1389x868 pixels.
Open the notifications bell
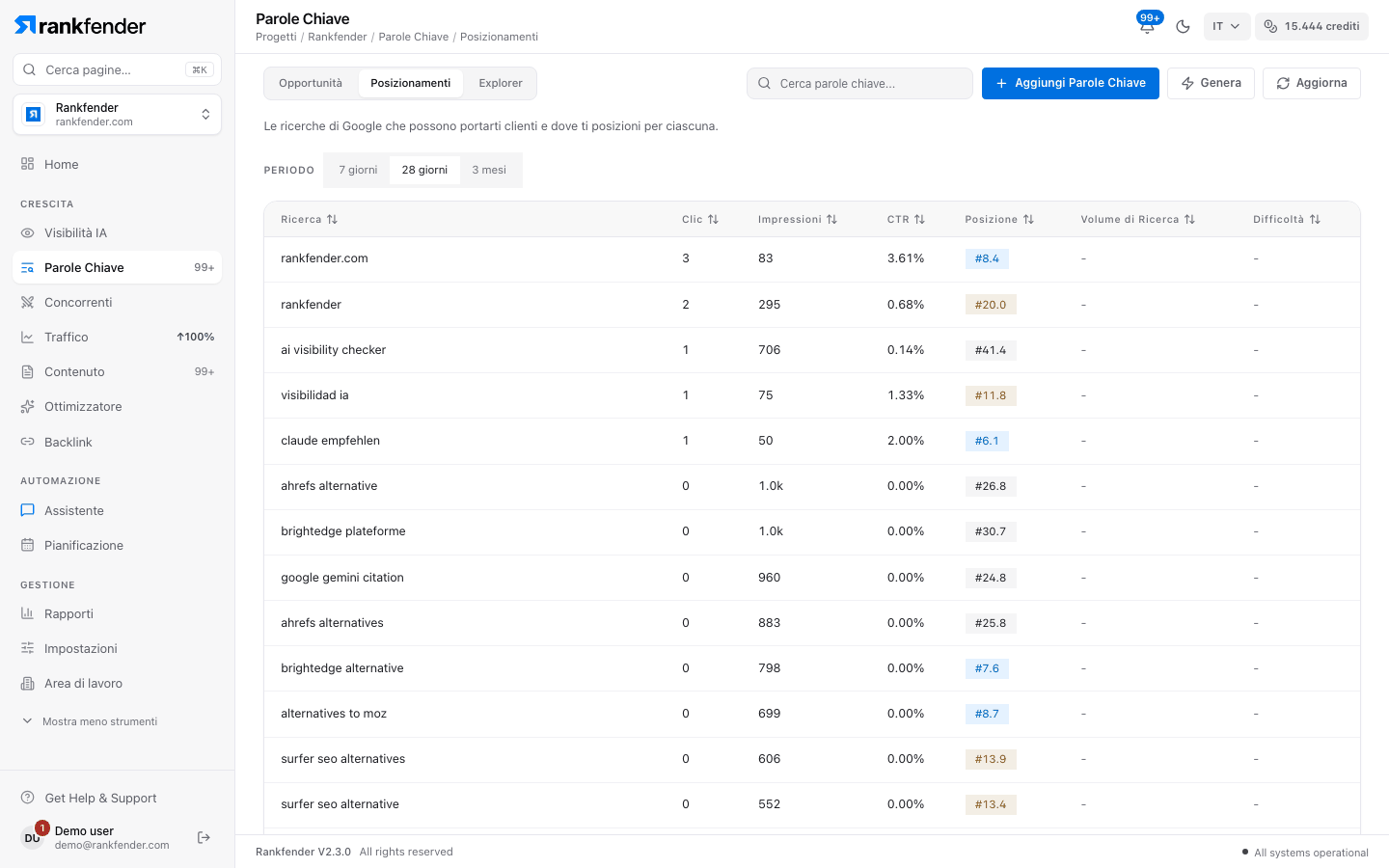click(1147, 26)
